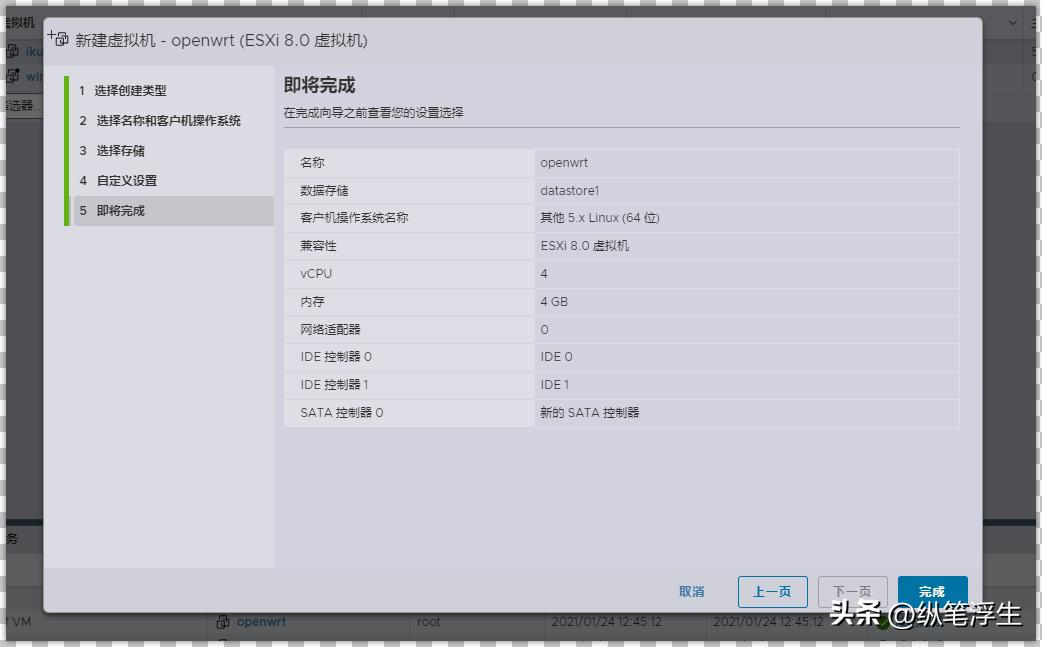Click 完成 to finish creating the VM
Image resolution: width=1042 pixels, height=647 pixels.
pos(932,591)
